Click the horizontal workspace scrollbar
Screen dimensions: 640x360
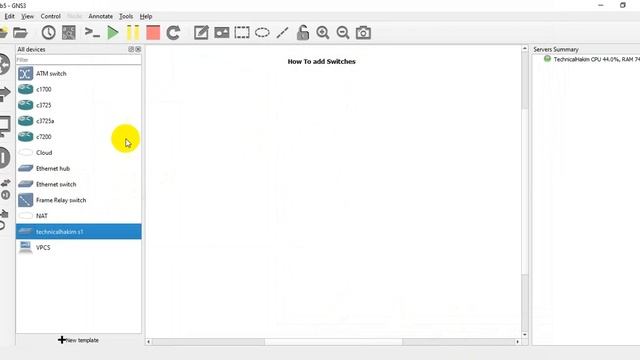pyautogui.click(x=333, y=342)
